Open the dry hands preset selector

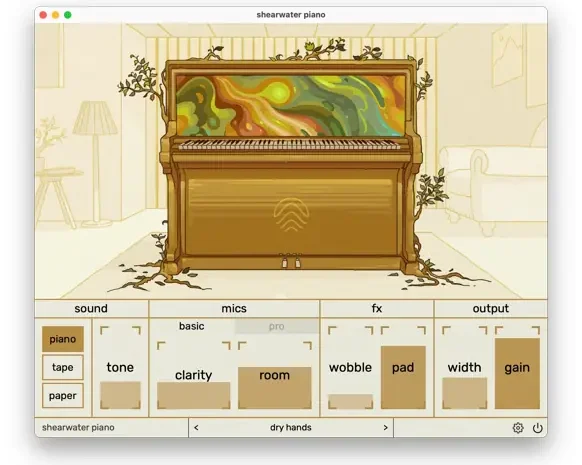pyautogui.click(x=291, y=428)
